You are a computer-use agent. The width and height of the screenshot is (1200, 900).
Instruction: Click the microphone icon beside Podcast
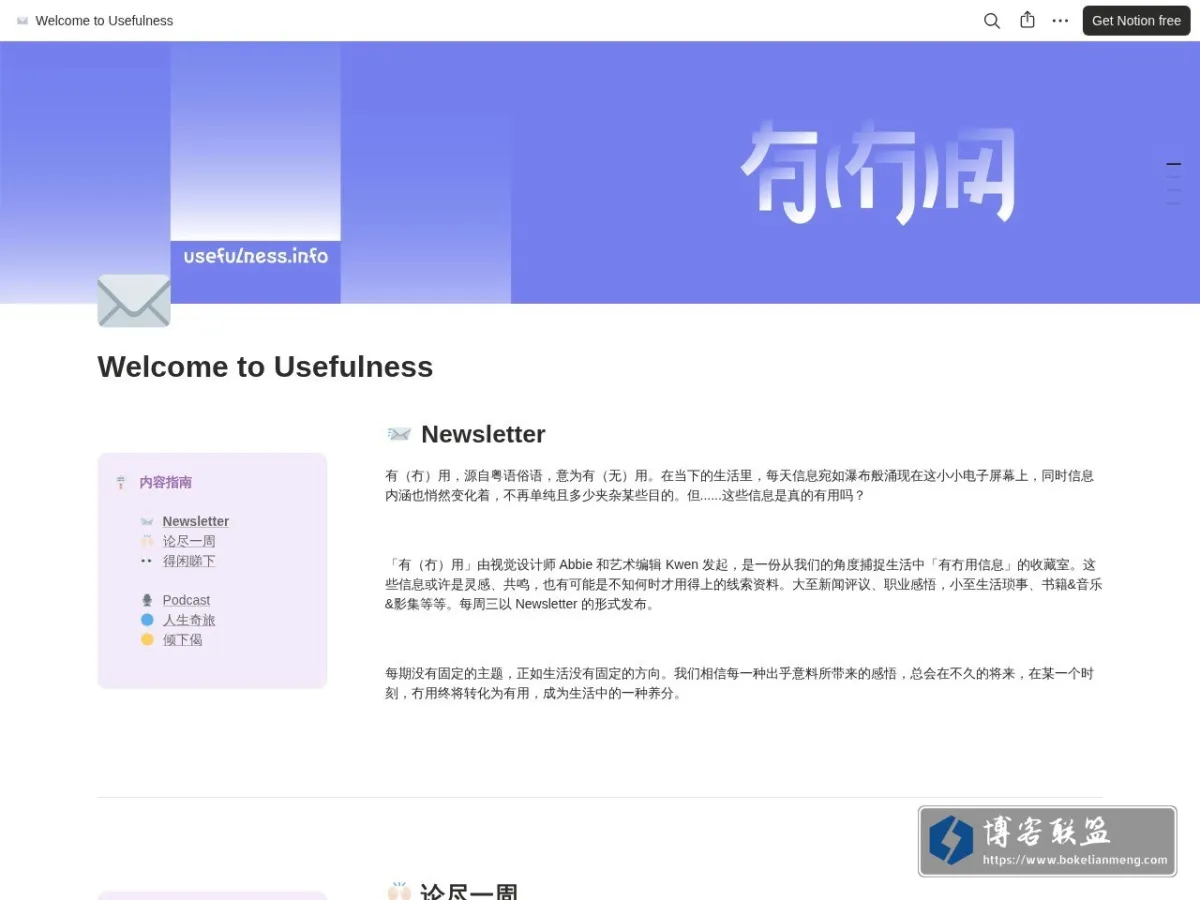[x=147, y=600]
